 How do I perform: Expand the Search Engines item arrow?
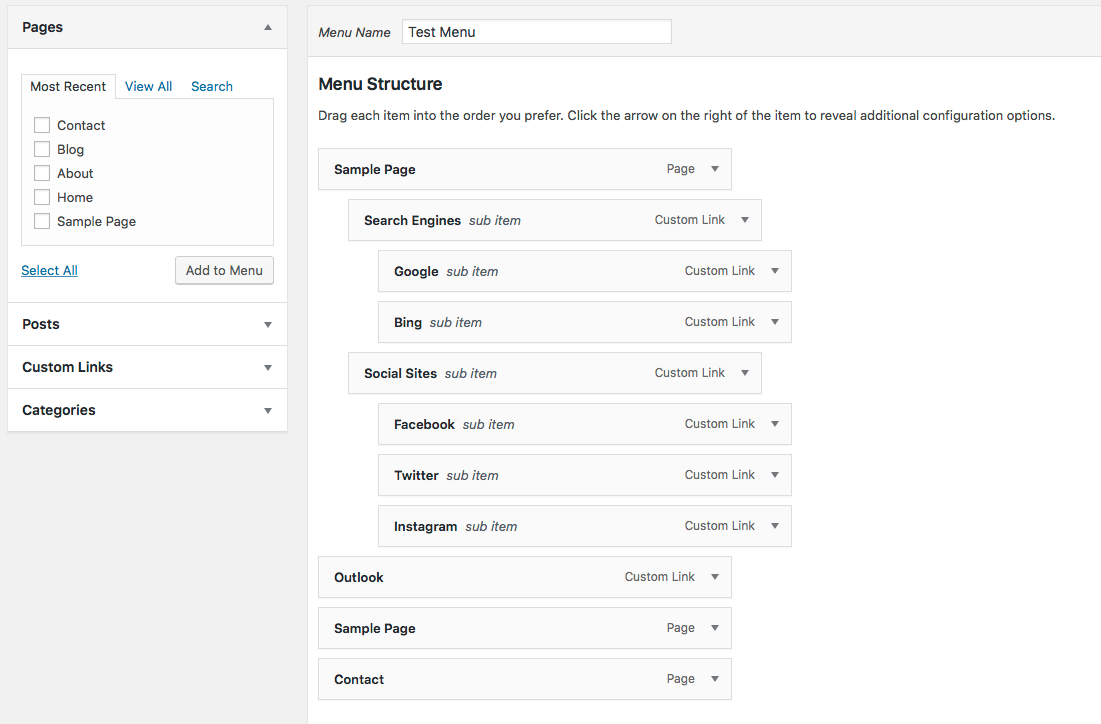click(745, 220)
